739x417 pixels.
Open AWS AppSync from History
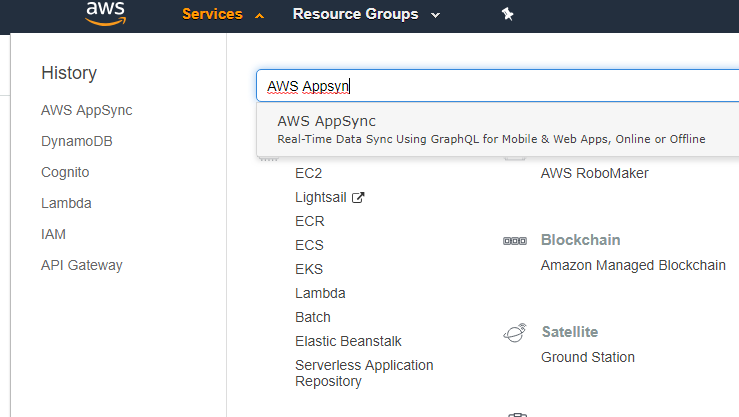point(87,111)
